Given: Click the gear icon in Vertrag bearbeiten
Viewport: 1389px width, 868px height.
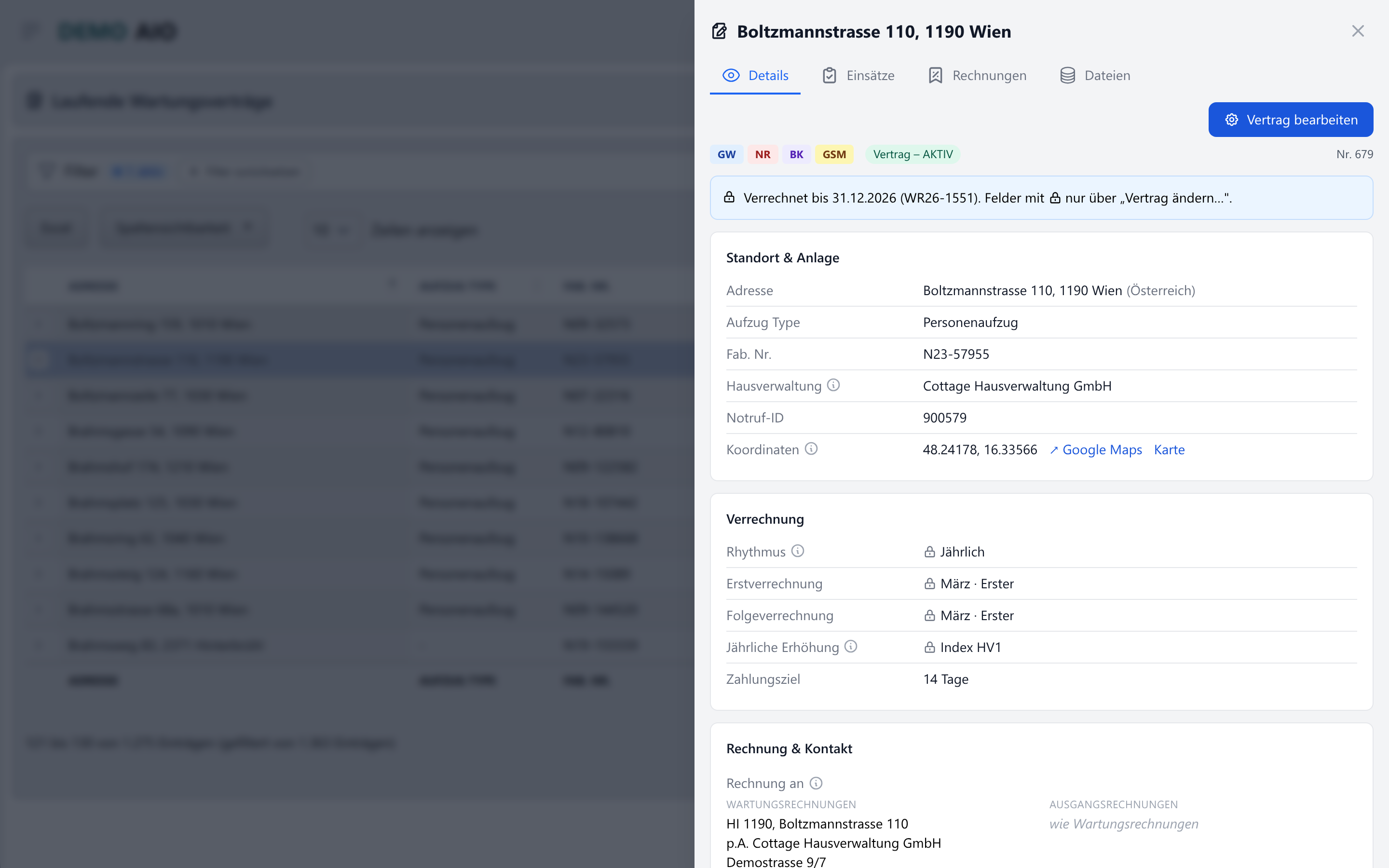Looking at the screenshot, I should tap(1232, 120).
